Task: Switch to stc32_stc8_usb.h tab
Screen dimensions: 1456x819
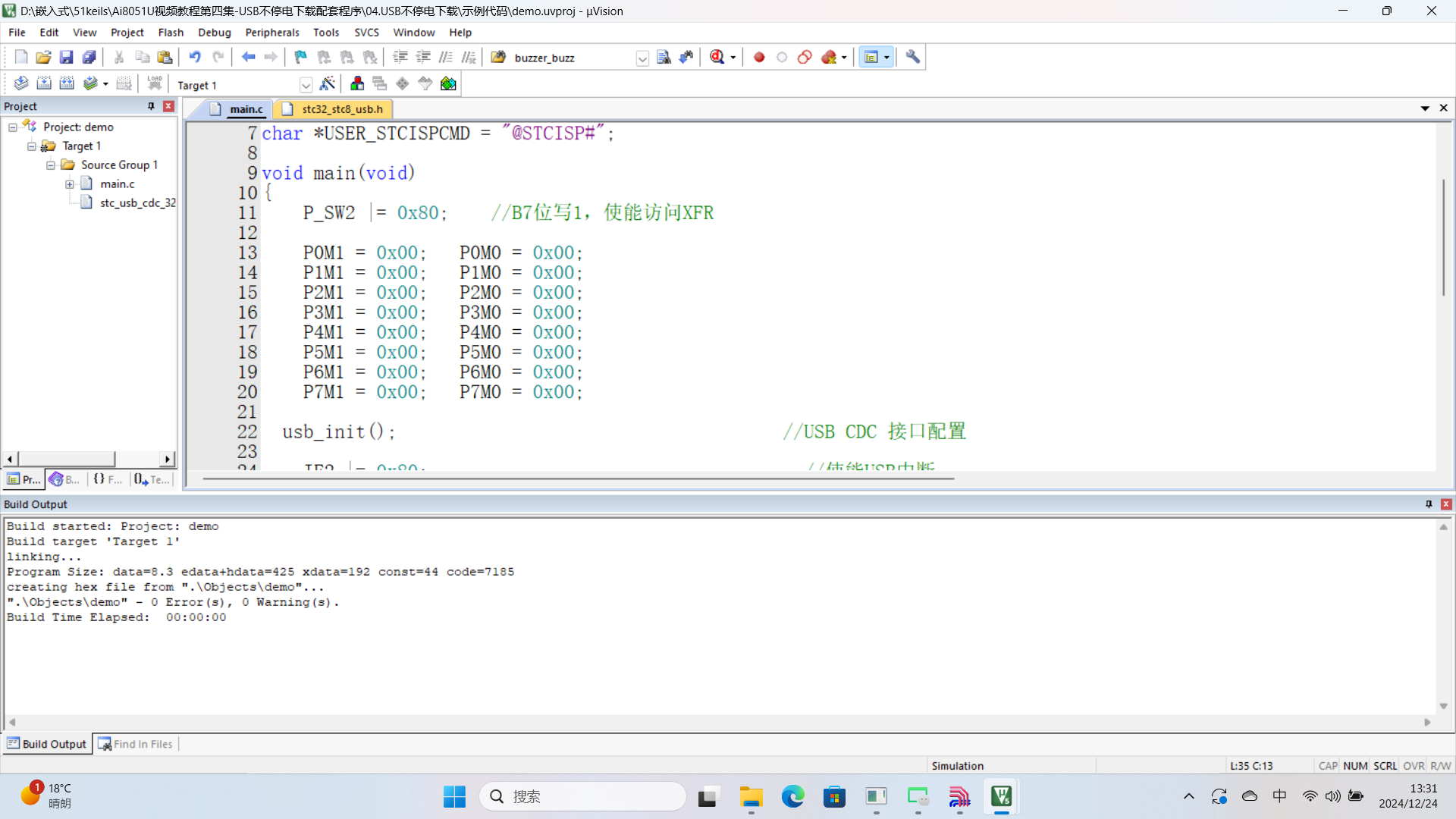Action: tap(342, 109)
